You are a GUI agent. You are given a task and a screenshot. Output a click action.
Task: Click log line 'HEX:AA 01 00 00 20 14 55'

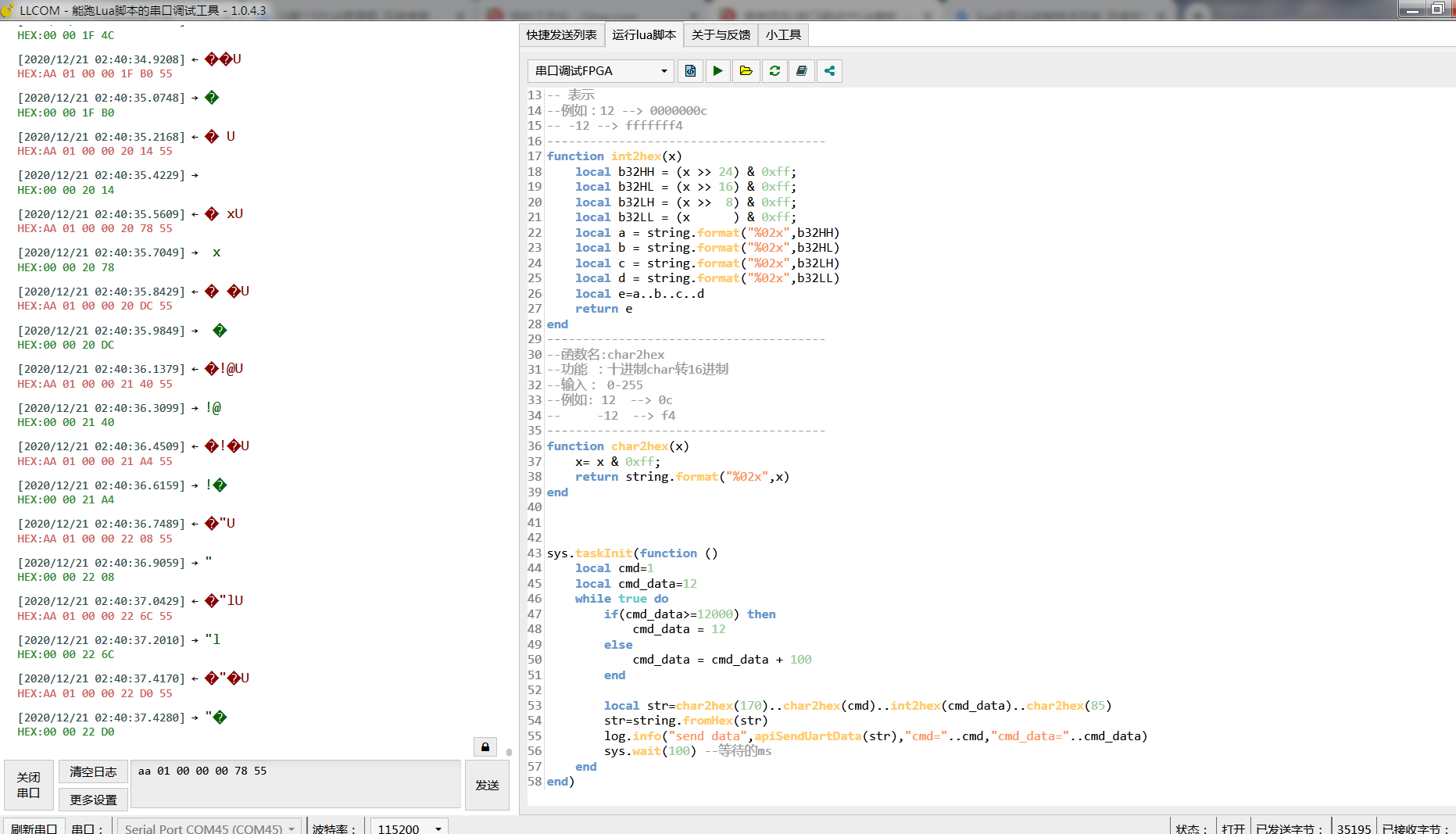pyautogui.click(x=95, y=152)
